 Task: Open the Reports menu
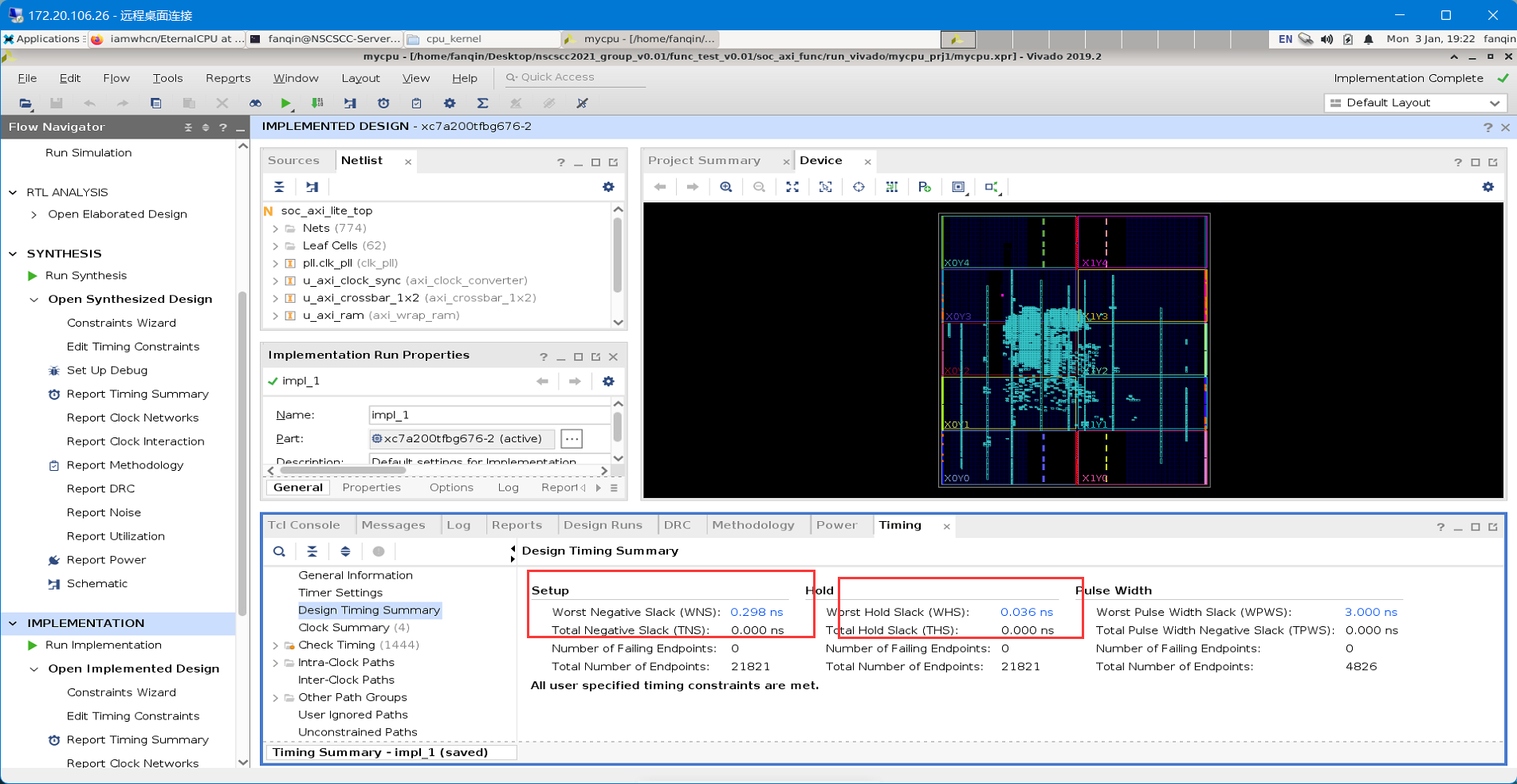pos(228,78)
